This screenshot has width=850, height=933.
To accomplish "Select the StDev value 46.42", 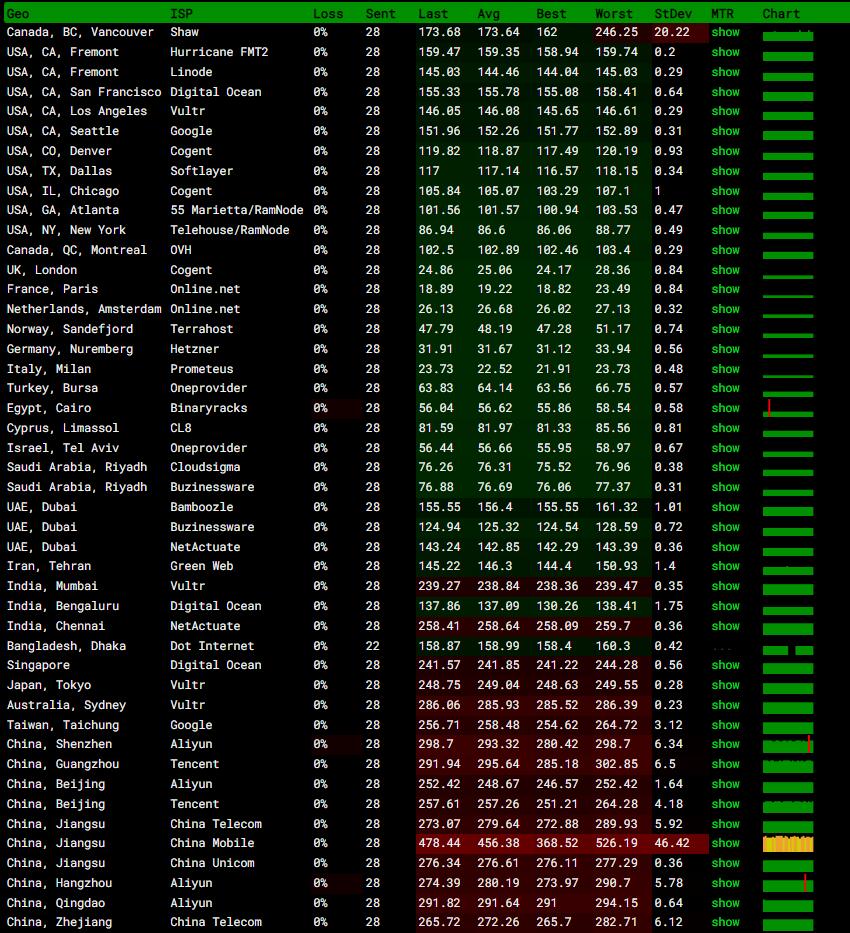I will pos(672,843).
